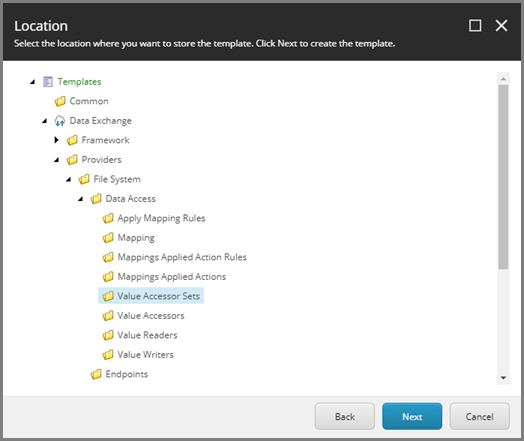
Task: Select the Value Writers label
Action: (x=146, y=354)
